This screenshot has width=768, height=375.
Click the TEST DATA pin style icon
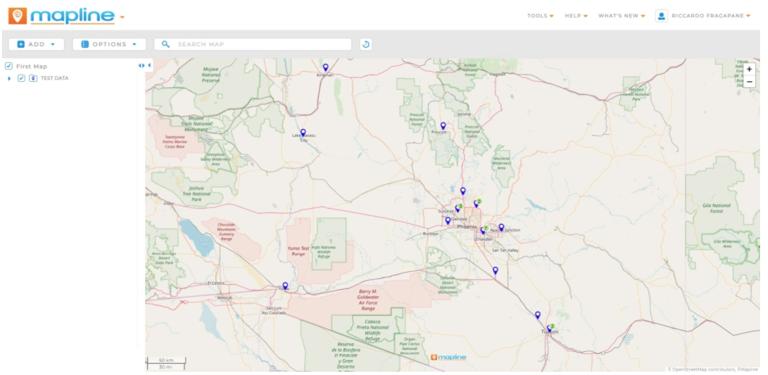[33, 78]
